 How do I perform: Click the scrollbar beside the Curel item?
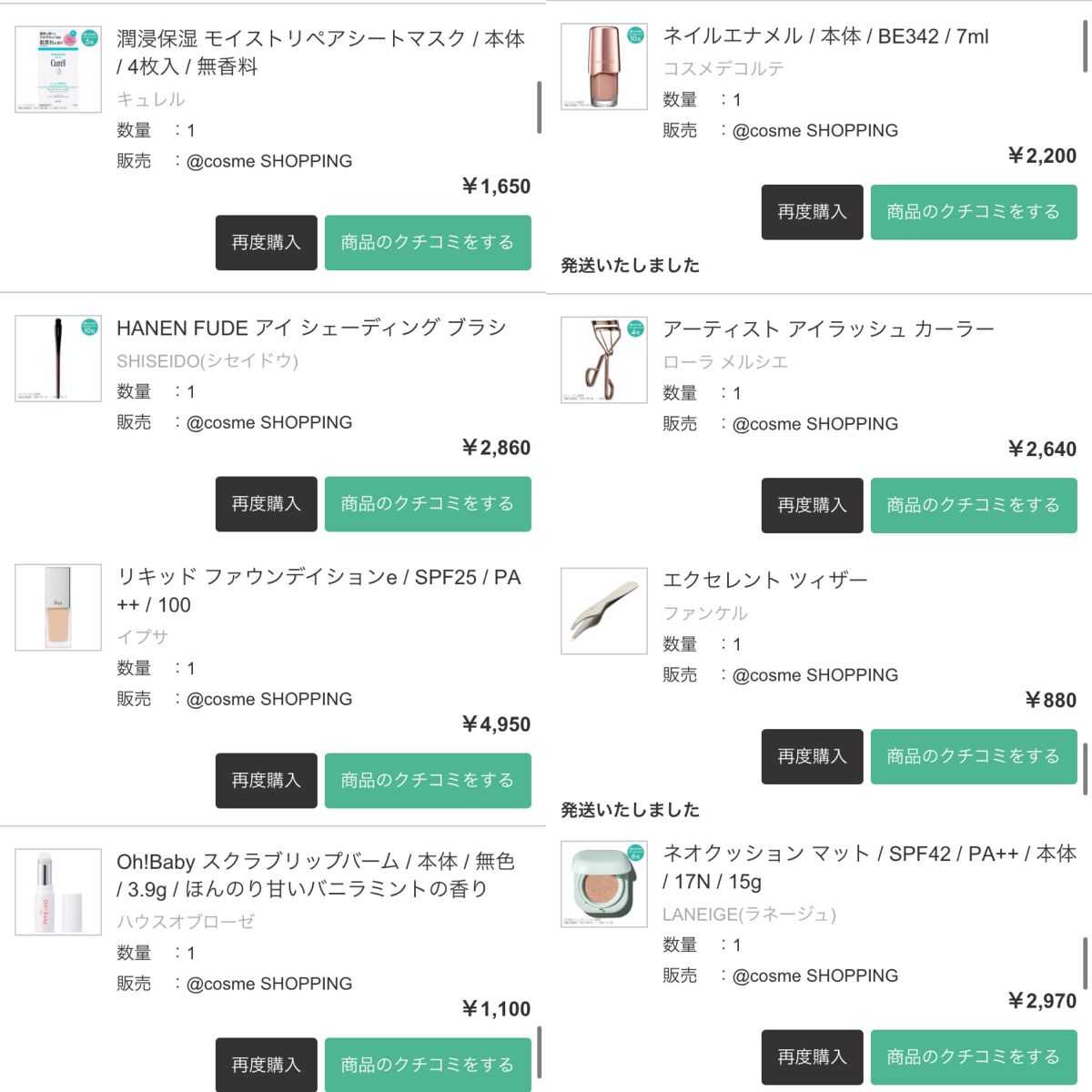point(540,107)
